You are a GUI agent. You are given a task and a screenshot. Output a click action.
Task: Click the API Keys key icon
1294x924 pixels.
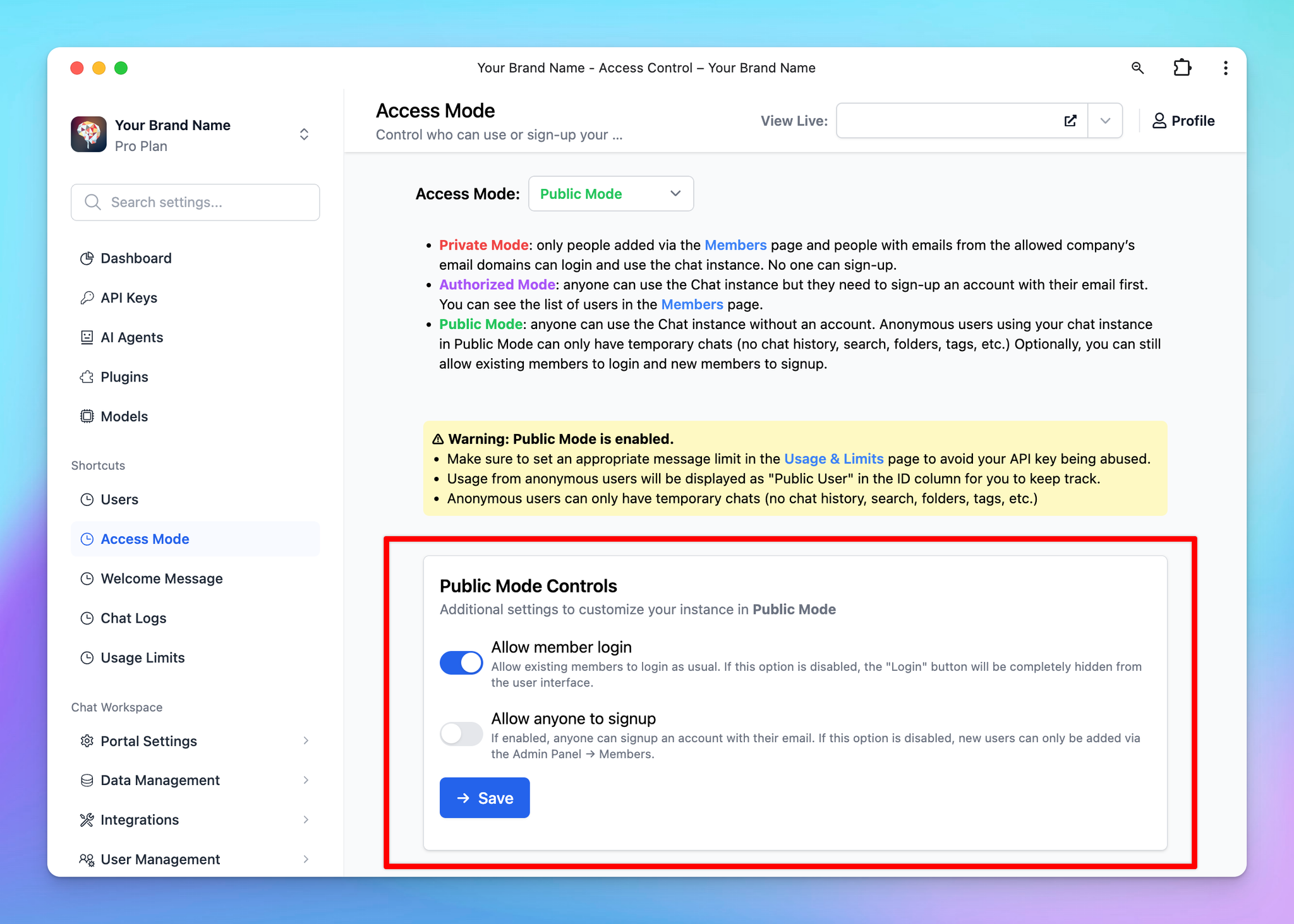pos(87,297)
